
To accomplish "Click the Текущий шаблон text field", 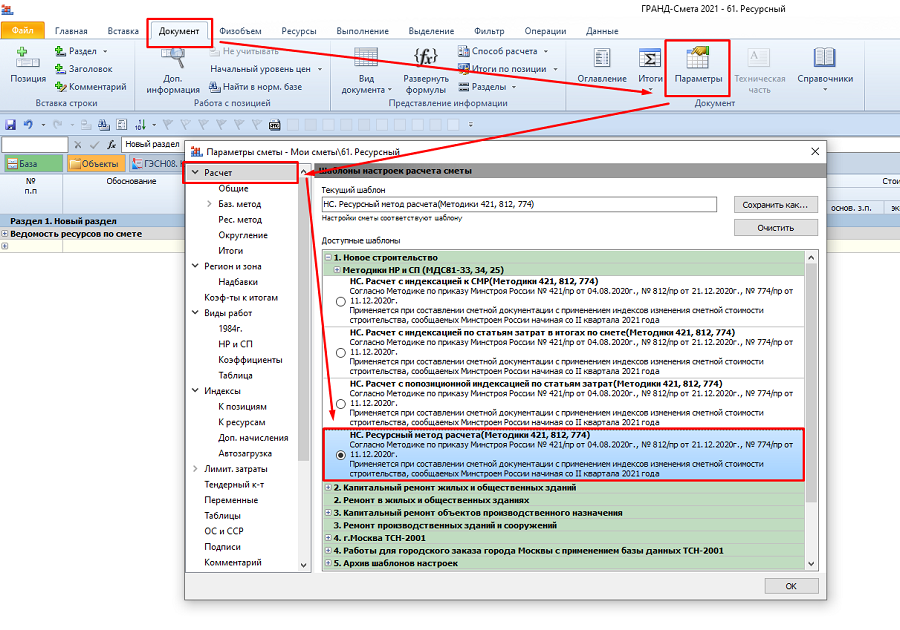I will coord(519,204).
